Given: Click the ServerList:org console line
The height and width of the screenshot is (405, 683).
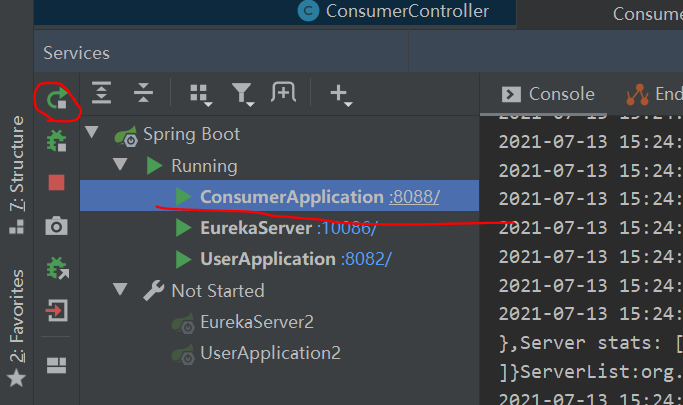Looking at the screenshot, I should click(590, 372).
